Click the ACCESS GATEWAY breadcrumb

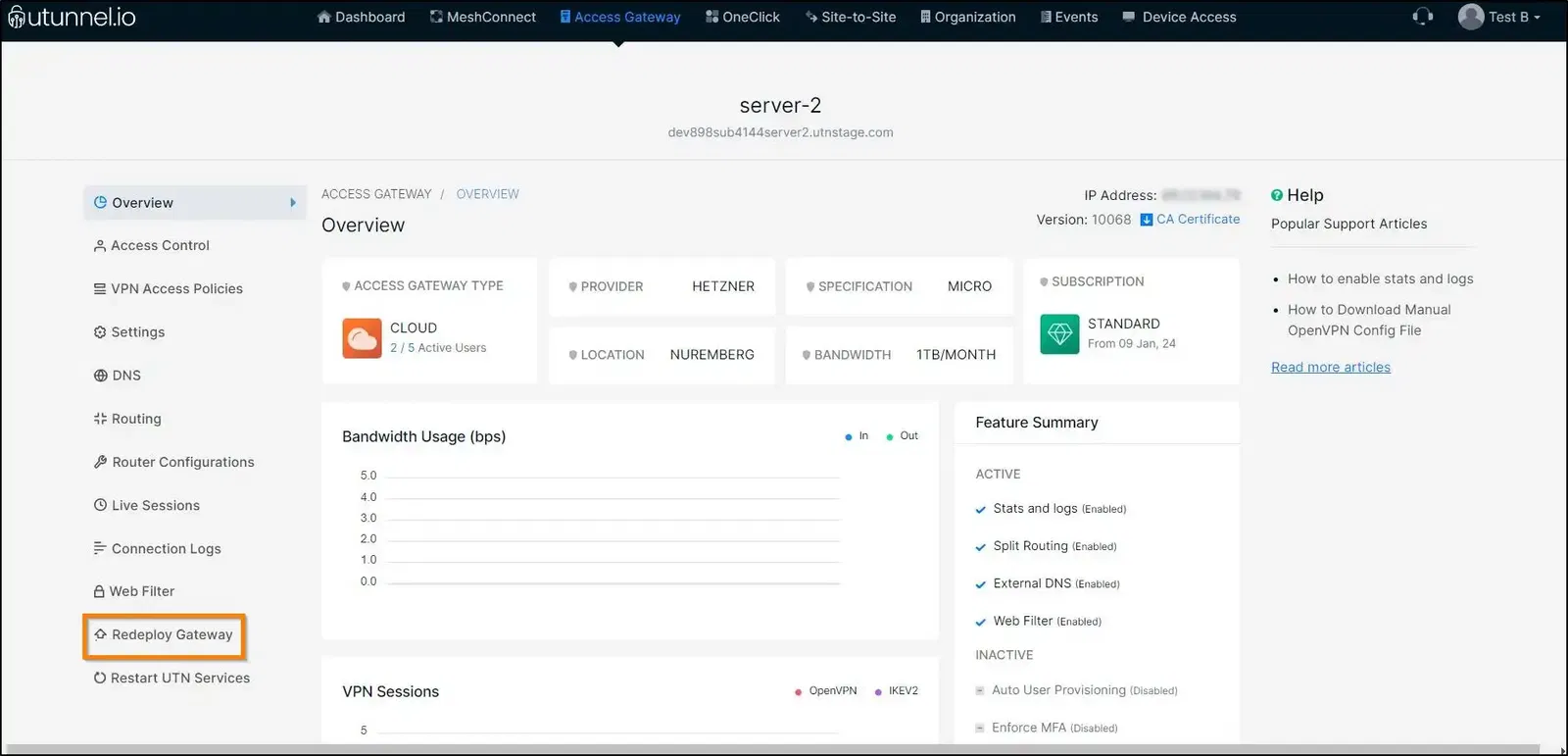point(376,194)
